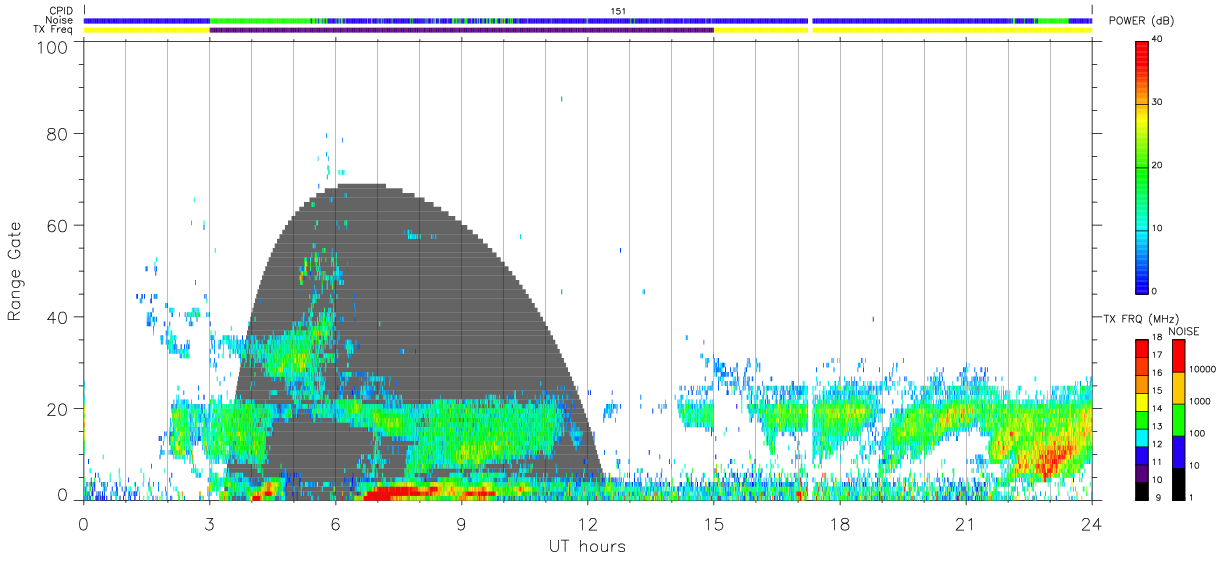Image resolution: width=1228 pixels, height=567 pixels.
Task: Click the 1000 noise legend value
Action: [1200, 402]
